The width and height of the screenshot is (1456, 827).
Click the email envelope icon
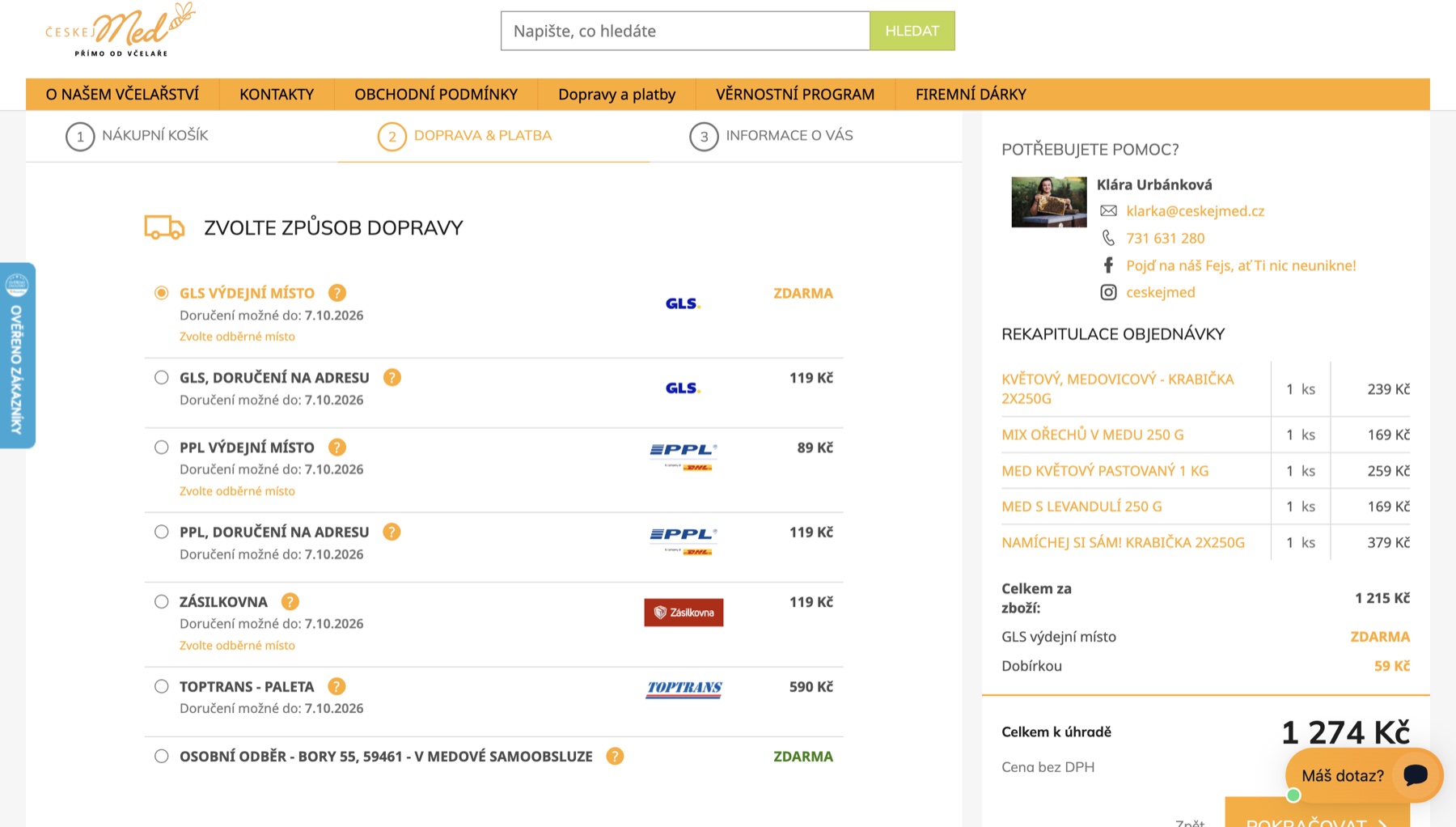pyautogui.click(x=1108, y=211)
